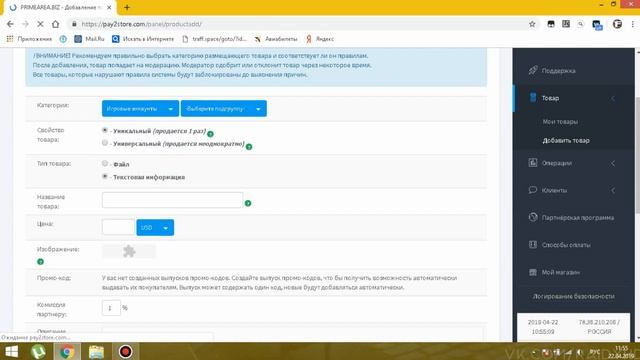Open the Mail.Ru bookmark
This screenshot has width=640, height=360.
89,39
